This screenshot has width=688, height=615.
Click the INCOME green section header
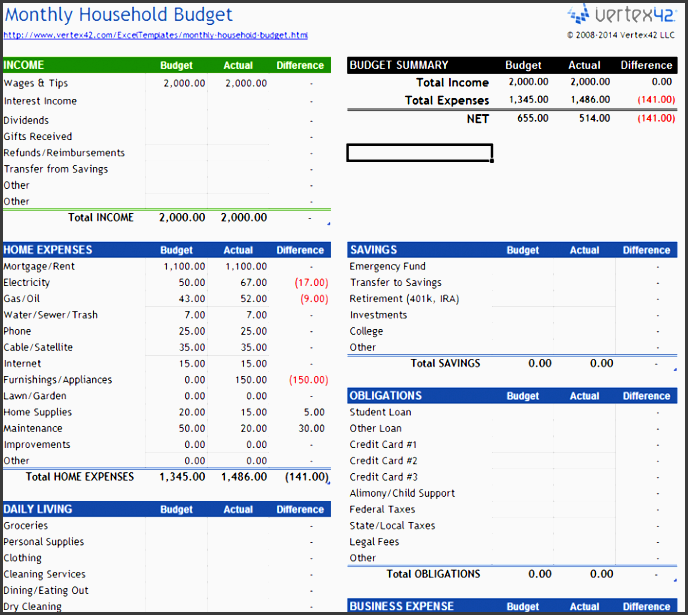pos(167,65)
